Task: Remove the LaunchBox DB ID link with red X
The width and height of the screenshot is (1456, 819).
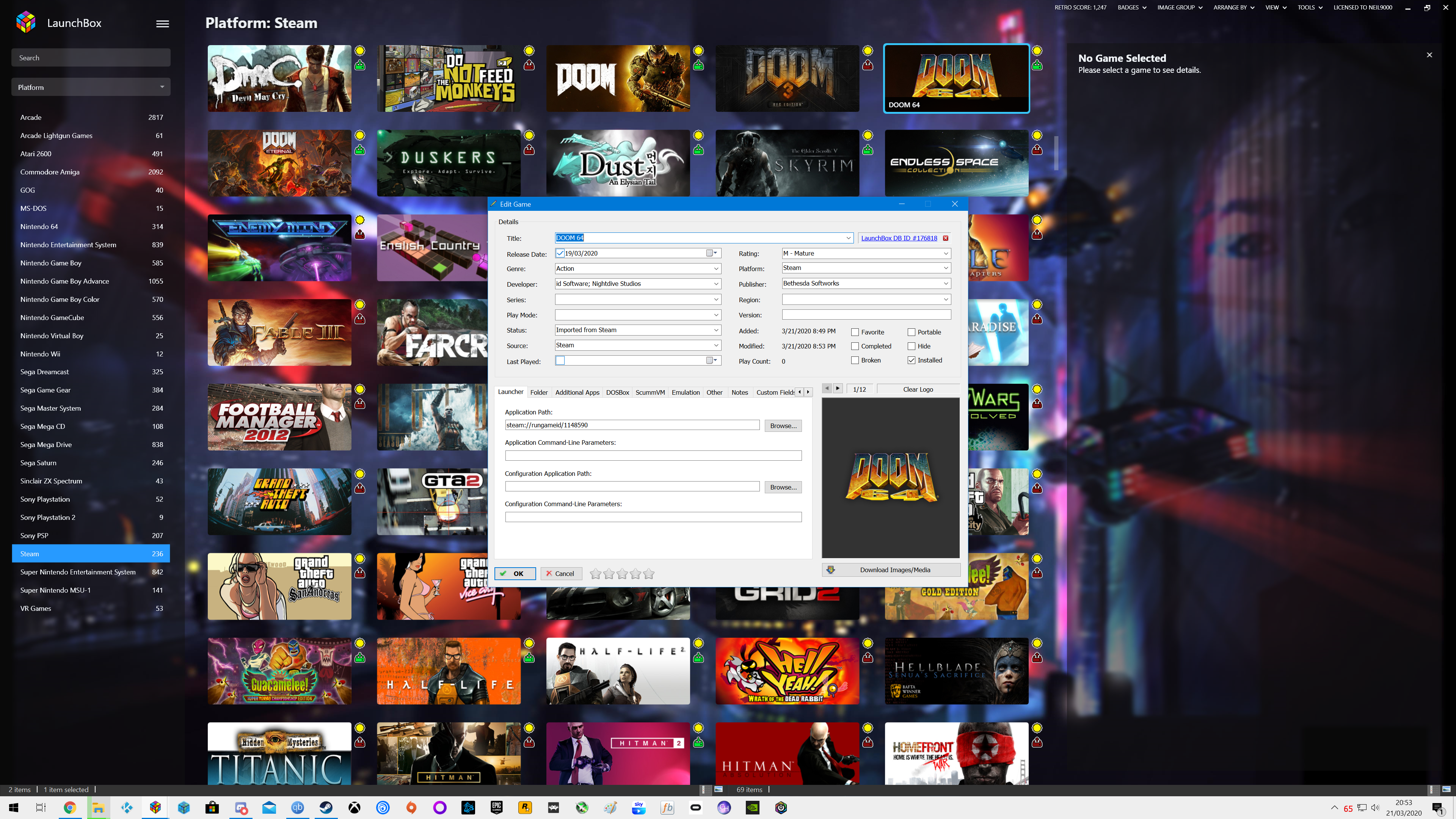Action: pos(946,238)
